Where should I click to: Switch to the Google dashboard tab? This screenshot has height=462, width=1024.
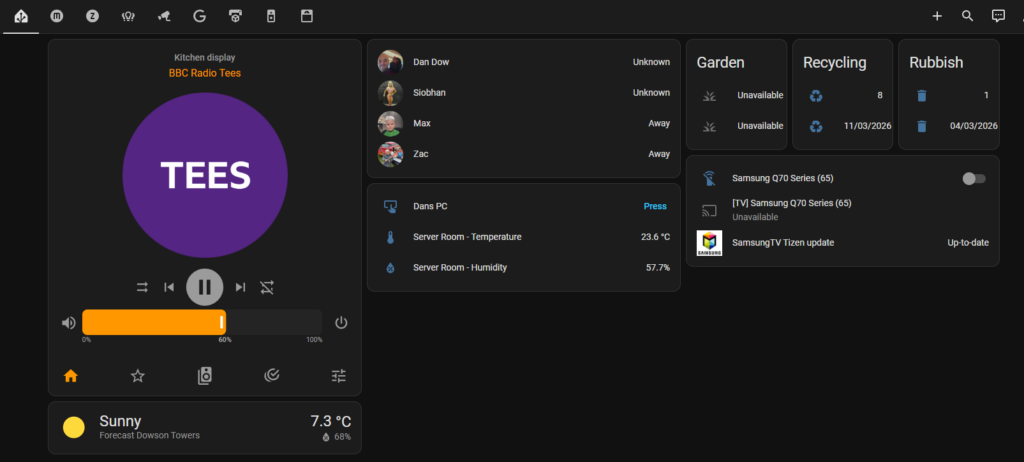[199, 16]
